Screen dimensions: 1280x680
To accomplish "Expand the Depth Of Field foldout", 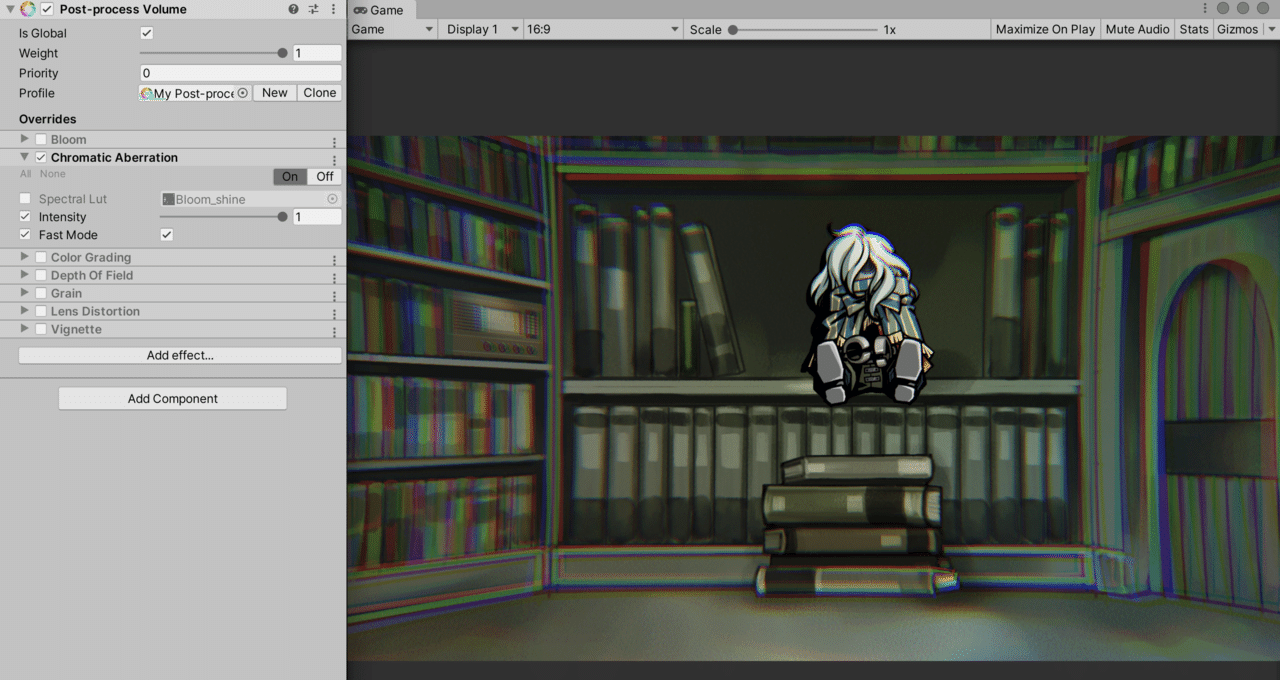I will point(25,275).
